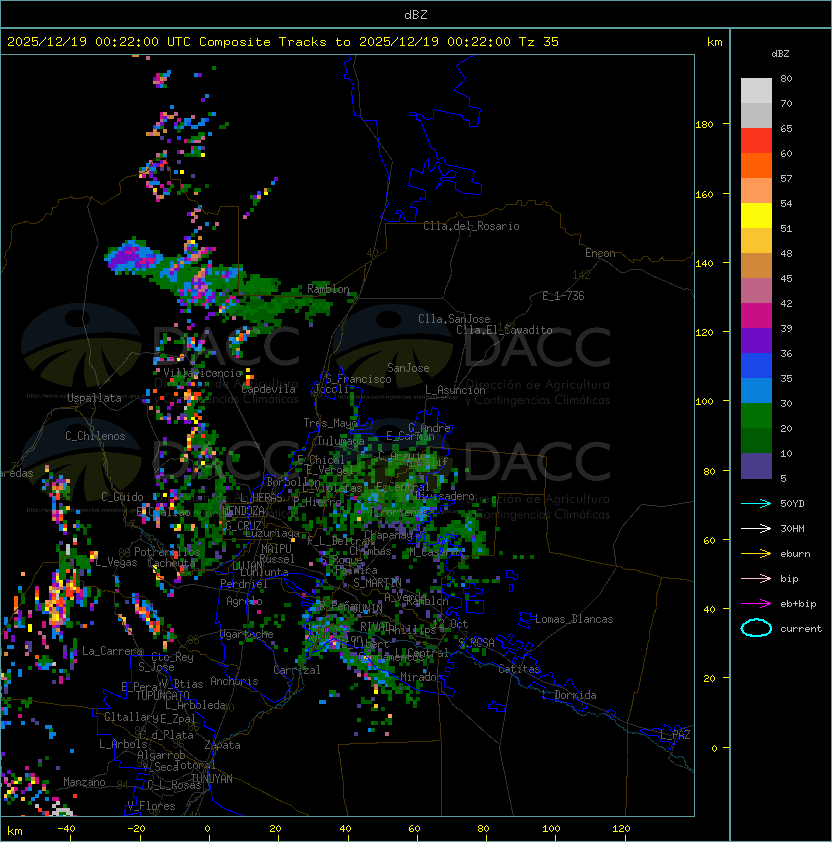Click the 'E_1-736' map label
Viewport: 832px width, 842px height.
pos(563,296)
